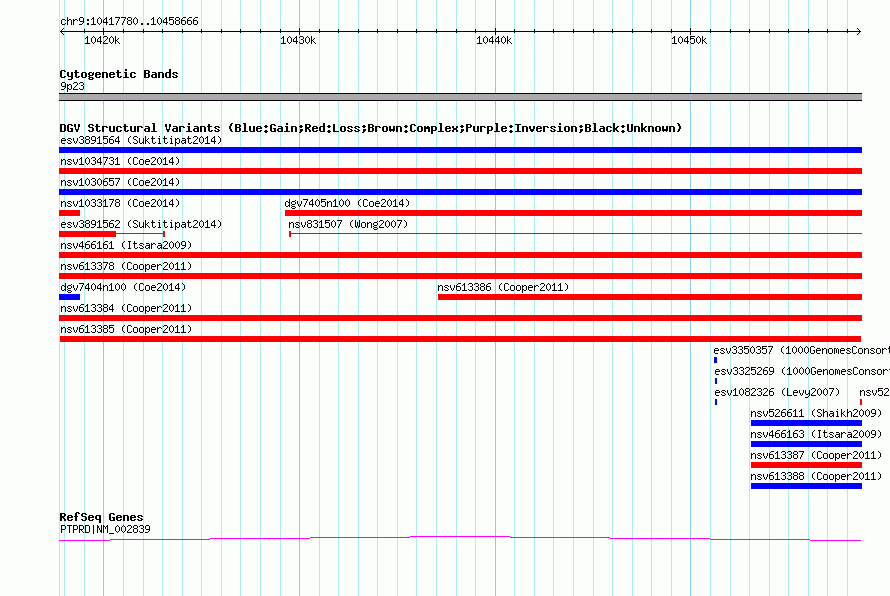
Task: Click the red nsv466161 loss bar
Action: click(460, 255)
